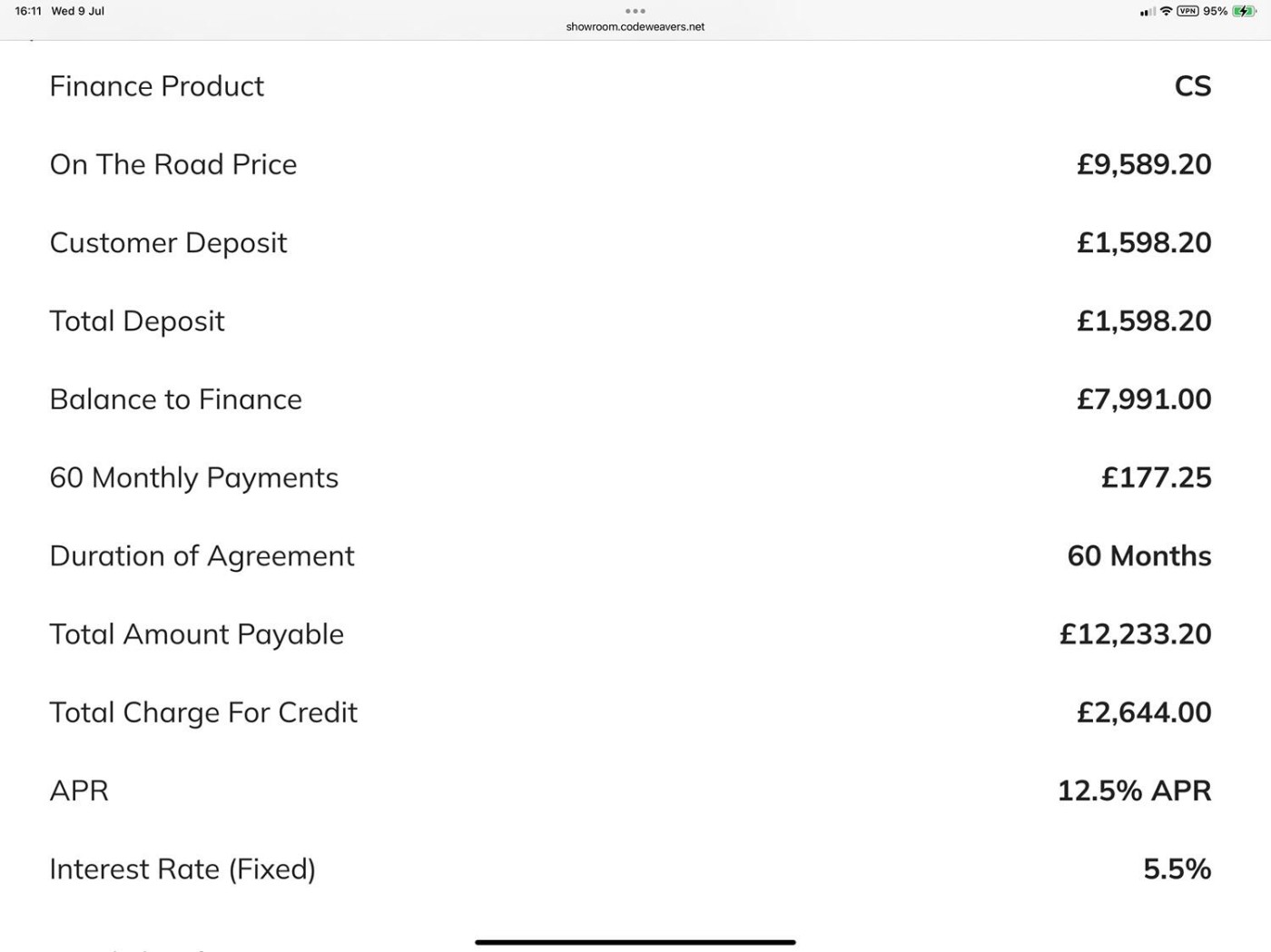1271x952 pixels.
Task: Click the Customer Deposit label
Action: [168, 243]
